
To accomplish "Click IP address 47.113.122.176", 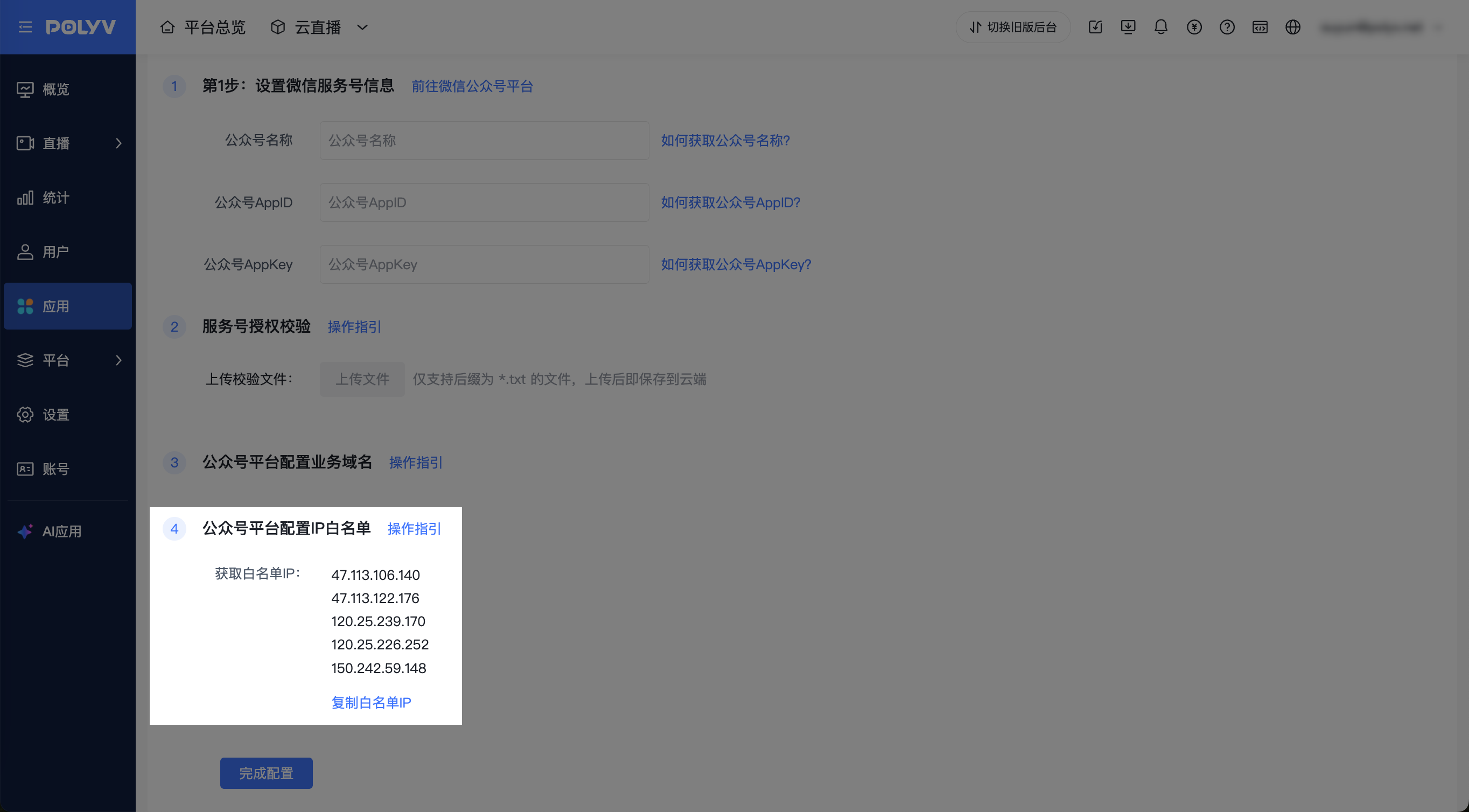I will tap(375, 598).
